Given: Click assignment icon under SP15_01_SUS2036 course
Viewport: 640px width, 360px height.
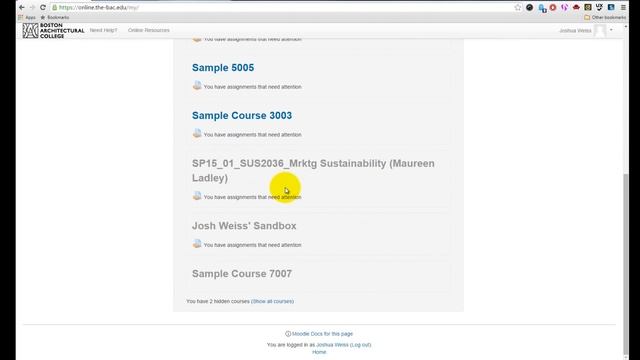Looking at the screenshot, I should coord(197,196).
